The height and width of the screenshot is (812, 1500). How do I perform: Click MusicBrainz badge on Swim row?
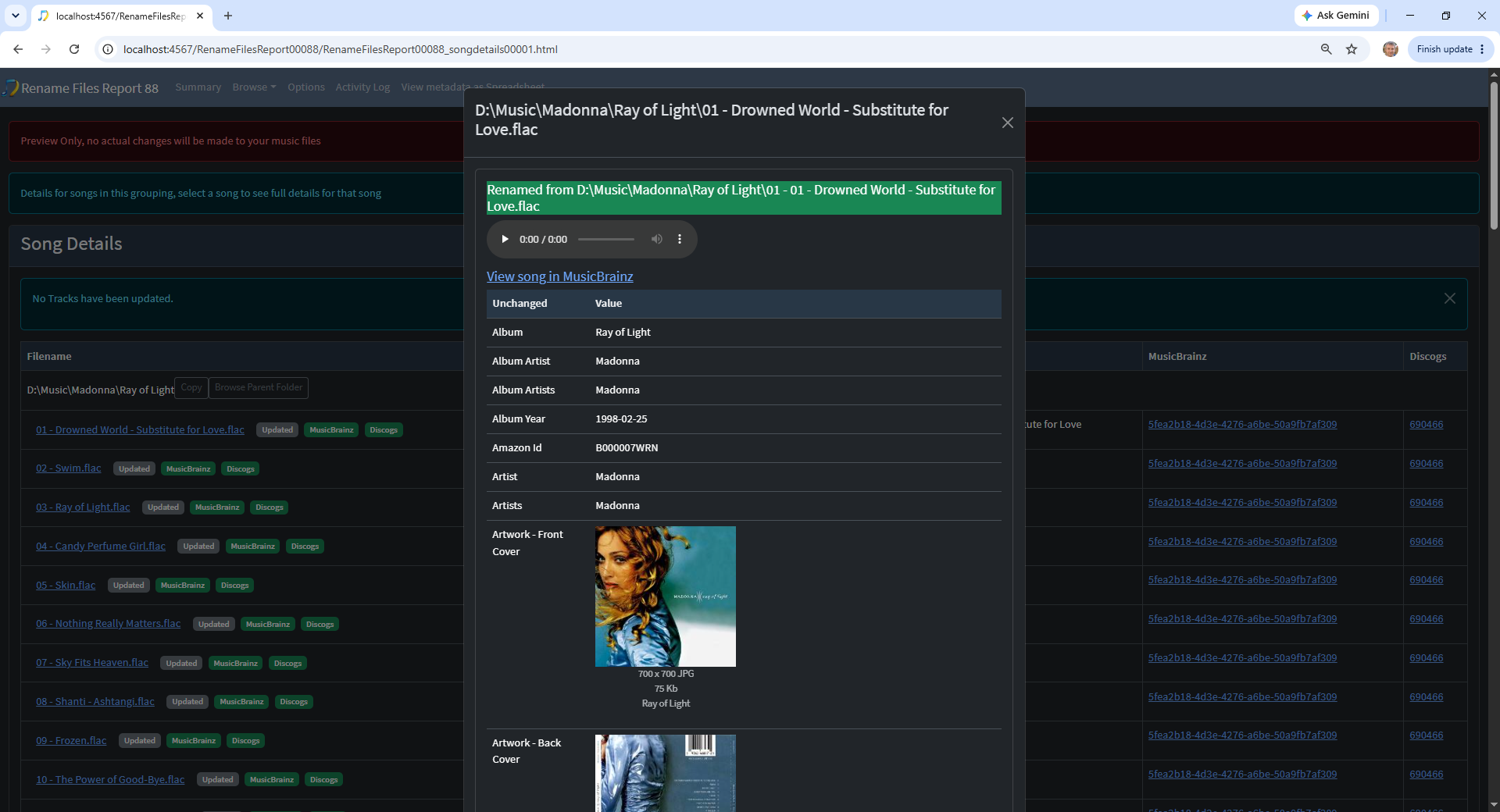(x=188, y=469)
